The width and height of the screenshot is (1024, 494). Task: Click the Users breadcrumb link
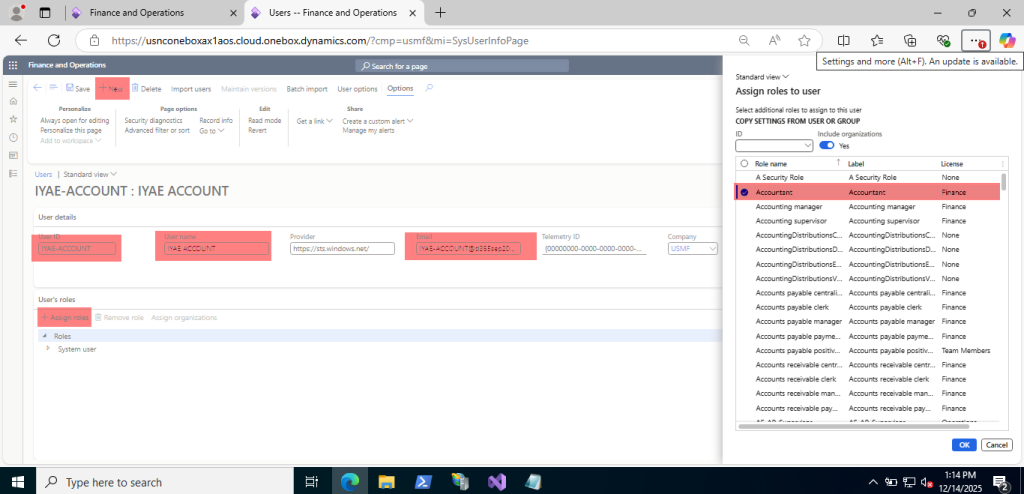[x=43, y=174]
